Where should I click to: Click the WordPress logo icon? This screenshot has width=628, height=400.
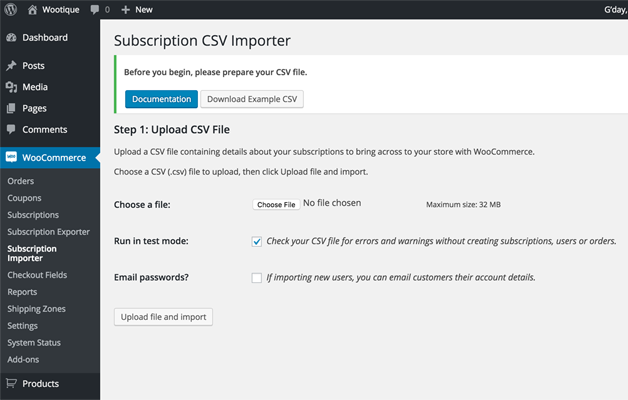pos(11,9)
